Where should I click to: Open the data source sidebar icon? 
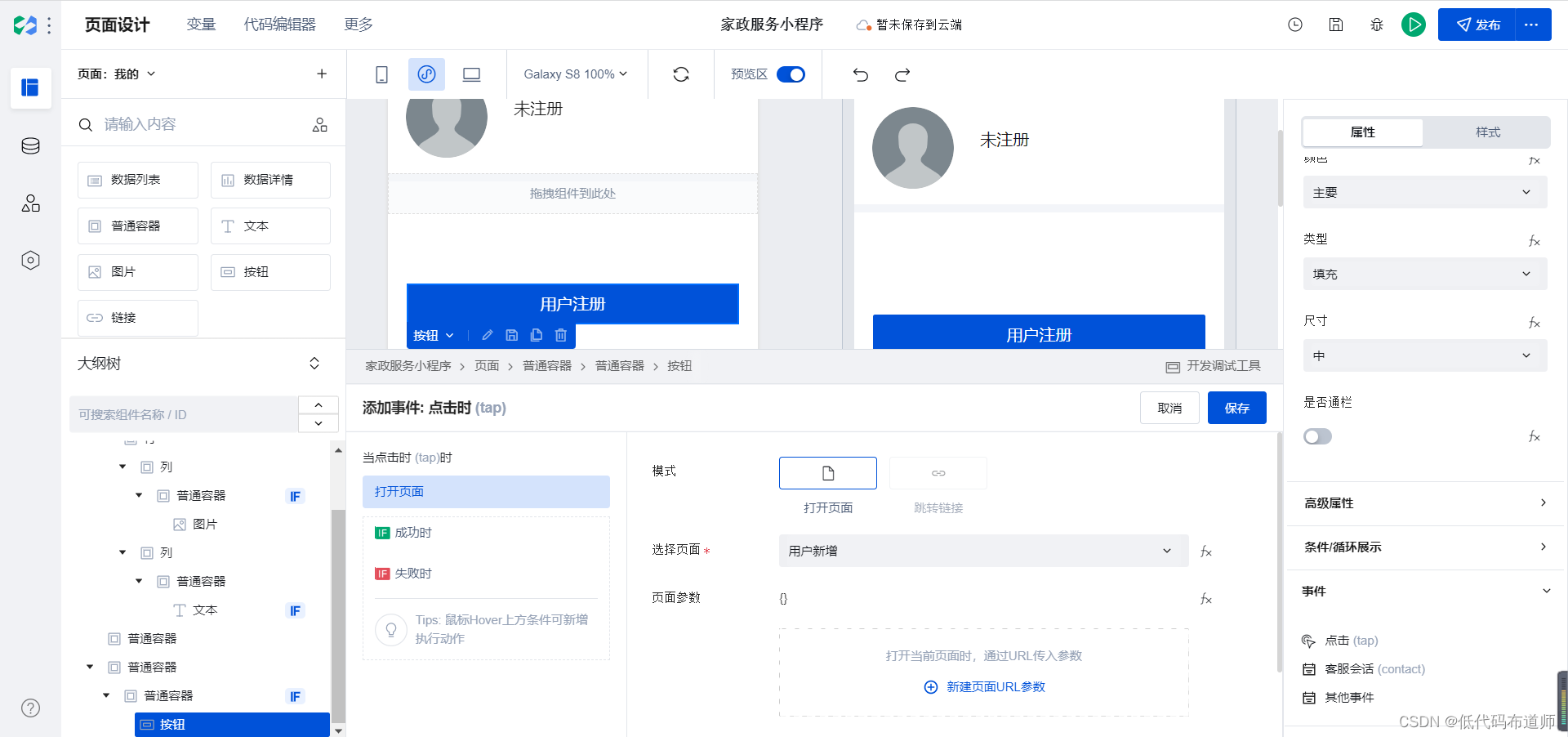pyautogui.click(x=30, y=146)
